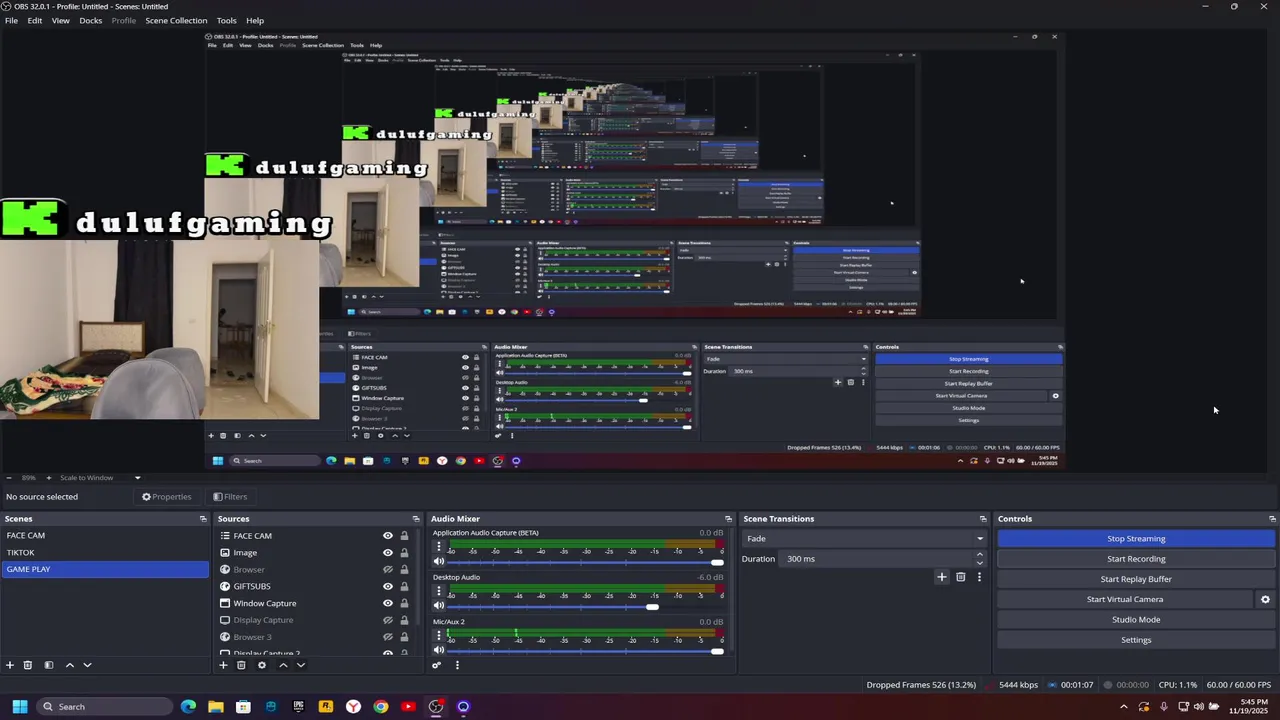
Task: Lock the Window Capture source
Action: 404,603
